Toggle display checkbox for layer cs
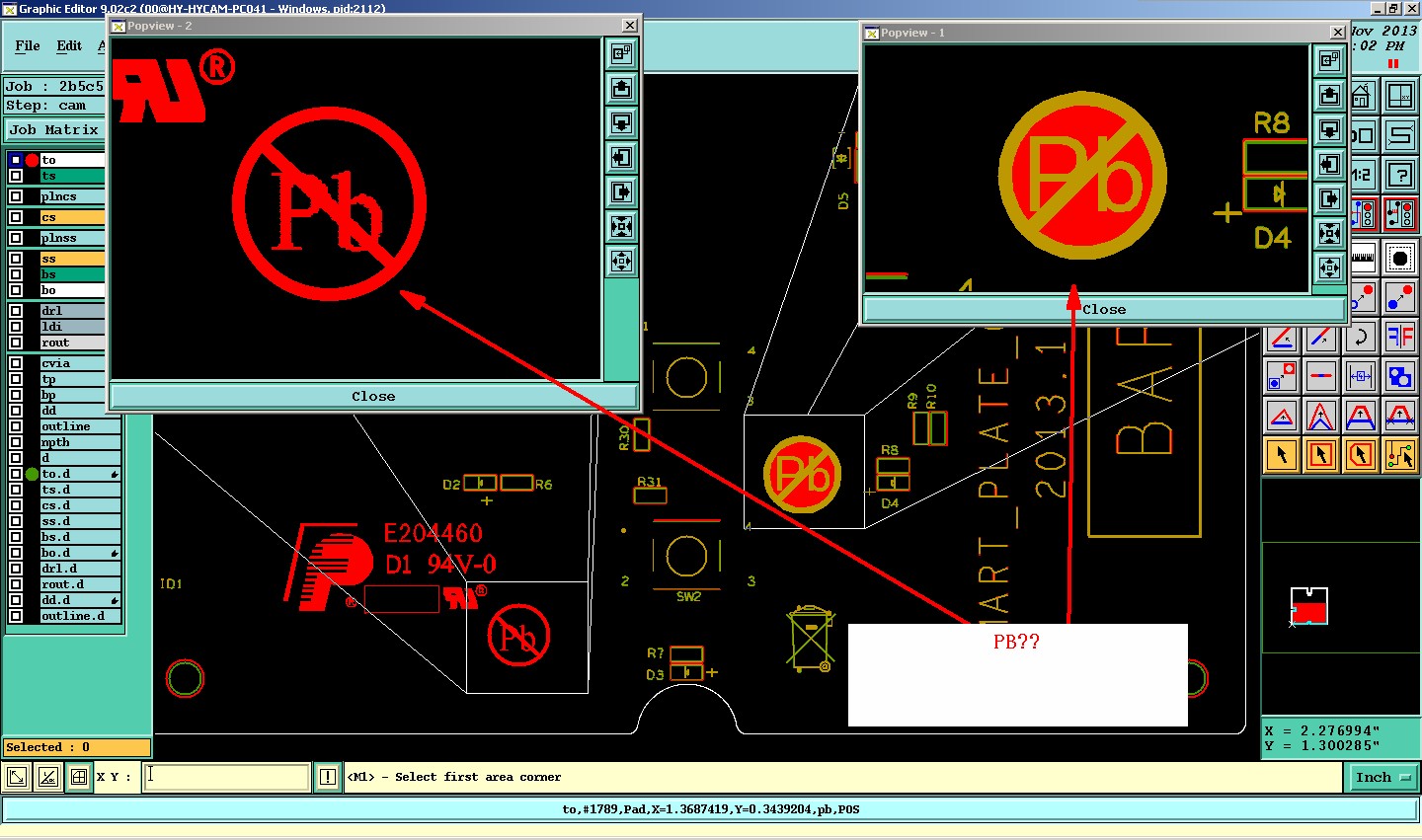The width and height of the screenshot is (1422, 840). click(16, 217)
